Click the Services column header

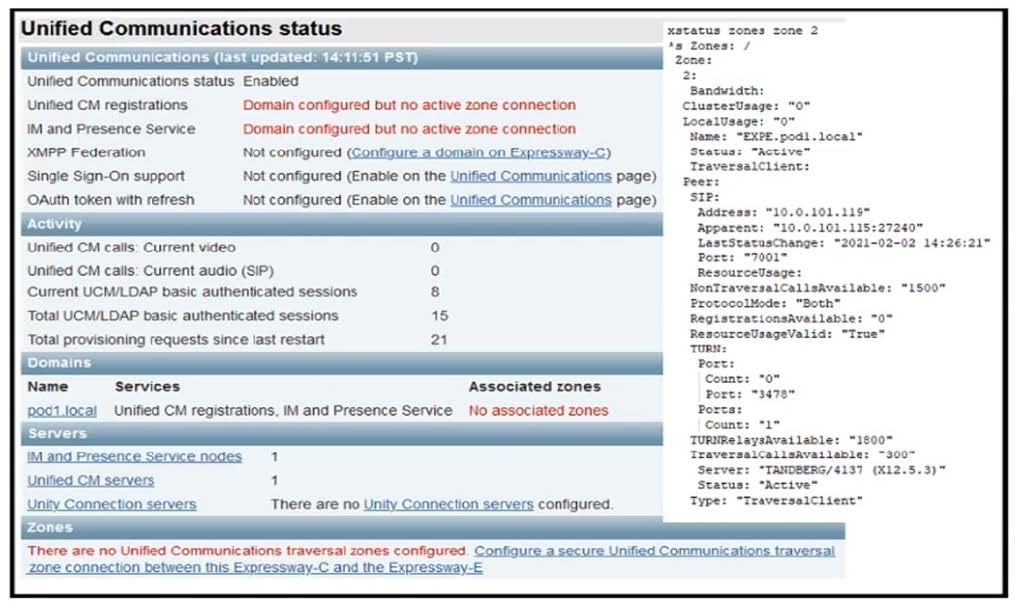pyautogui.click(x=147, y=386)
